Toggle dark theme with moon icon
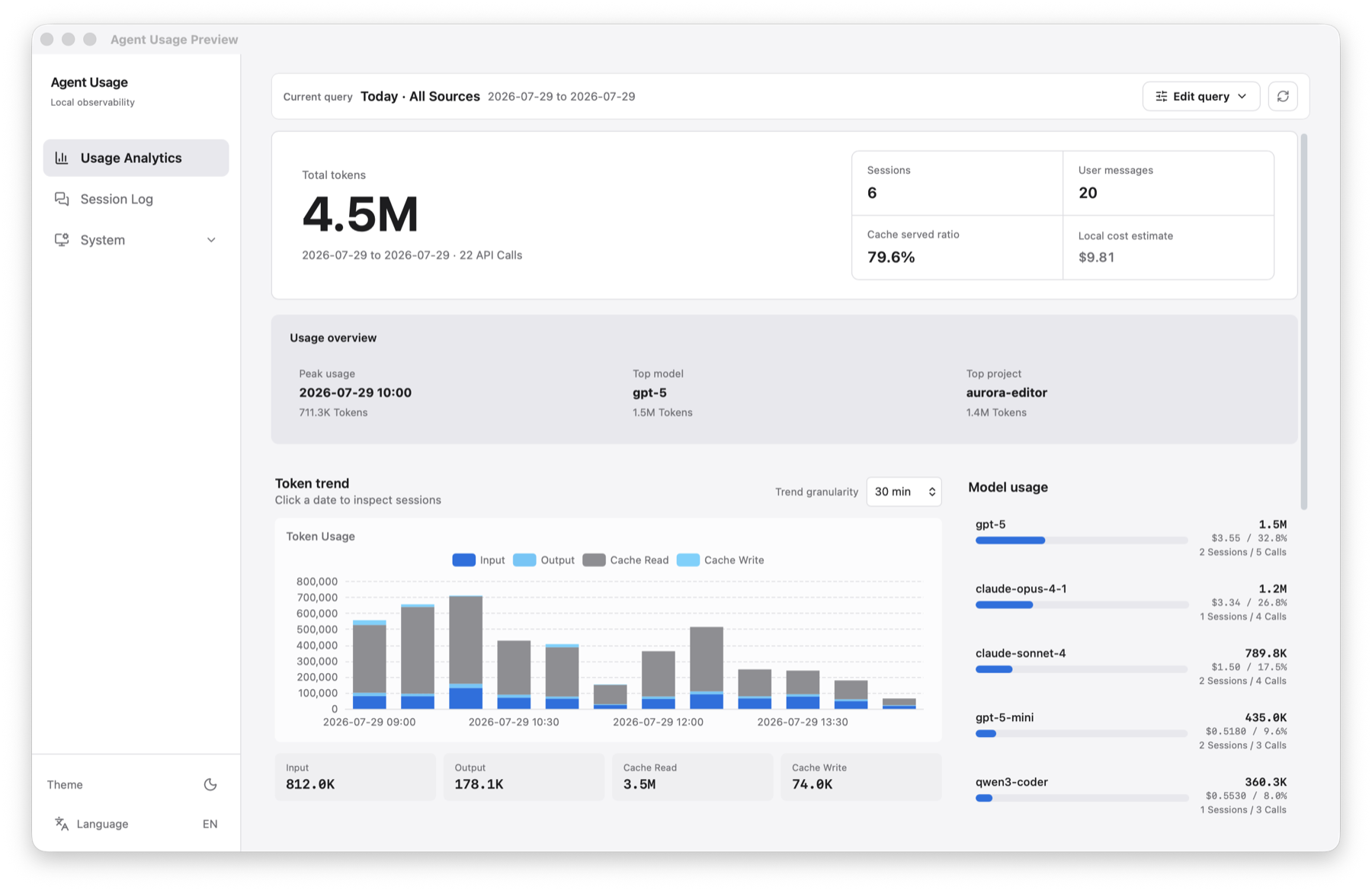 (210, 784)
